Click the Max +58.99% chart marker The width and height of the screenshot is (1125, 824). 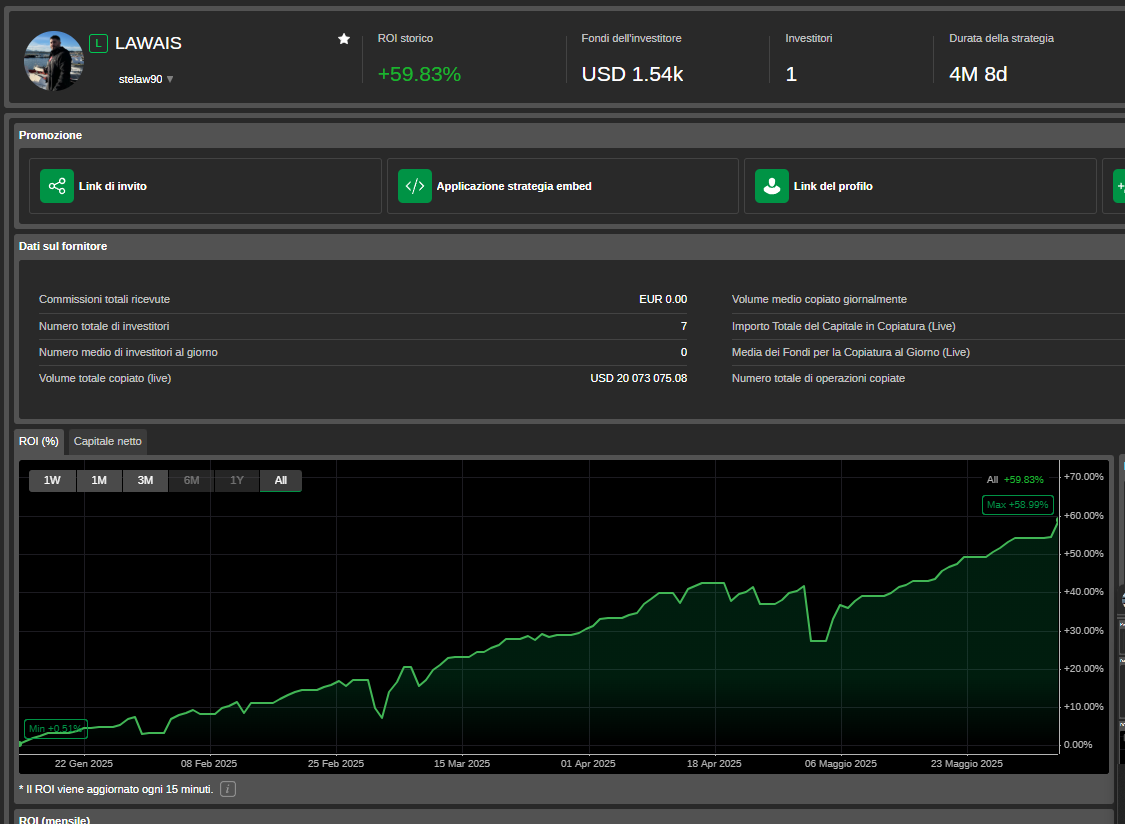pyautogui.click(x=1017, y=505)
